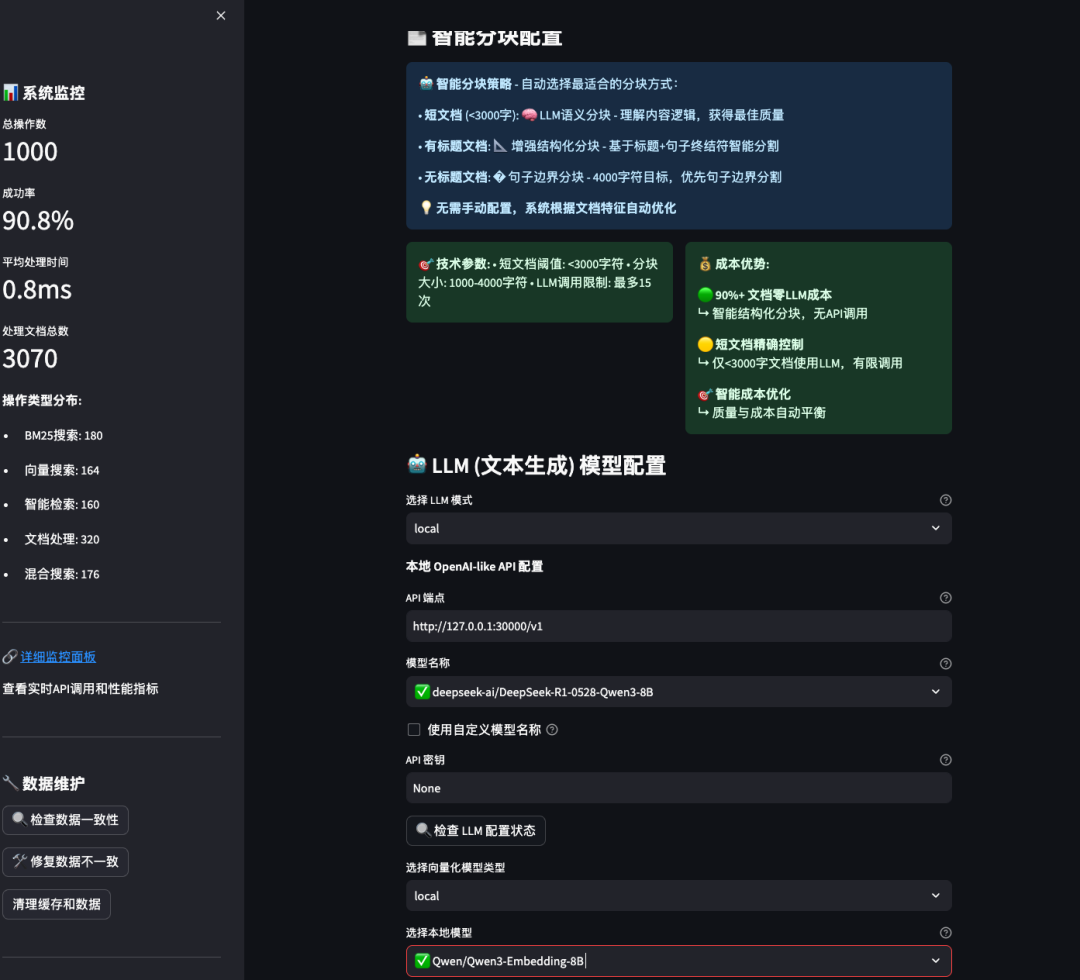The height and width of the screenshot is (980, 1080).
Task: Click the magnifier icon on 检查LLM配置状态
Action: tap(425, 830)
